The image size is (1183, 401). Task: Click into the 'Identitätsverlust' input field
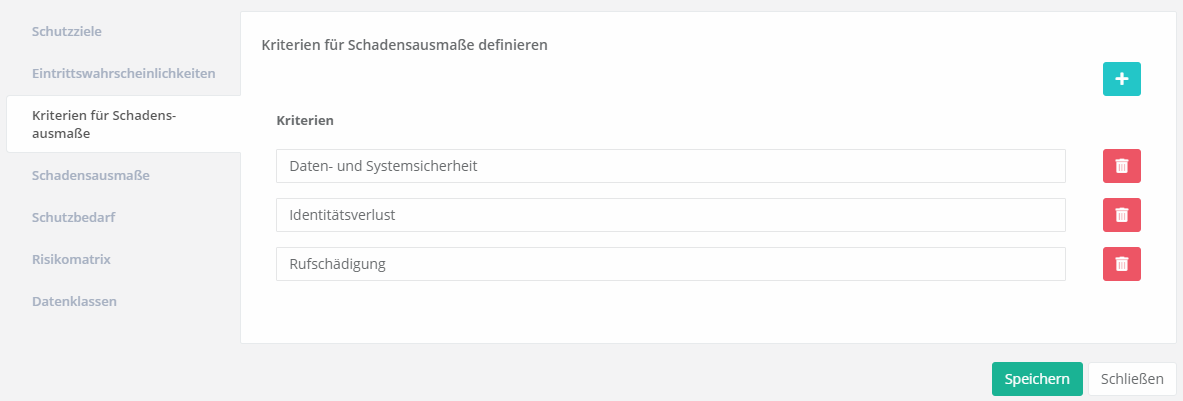(670, 215)
